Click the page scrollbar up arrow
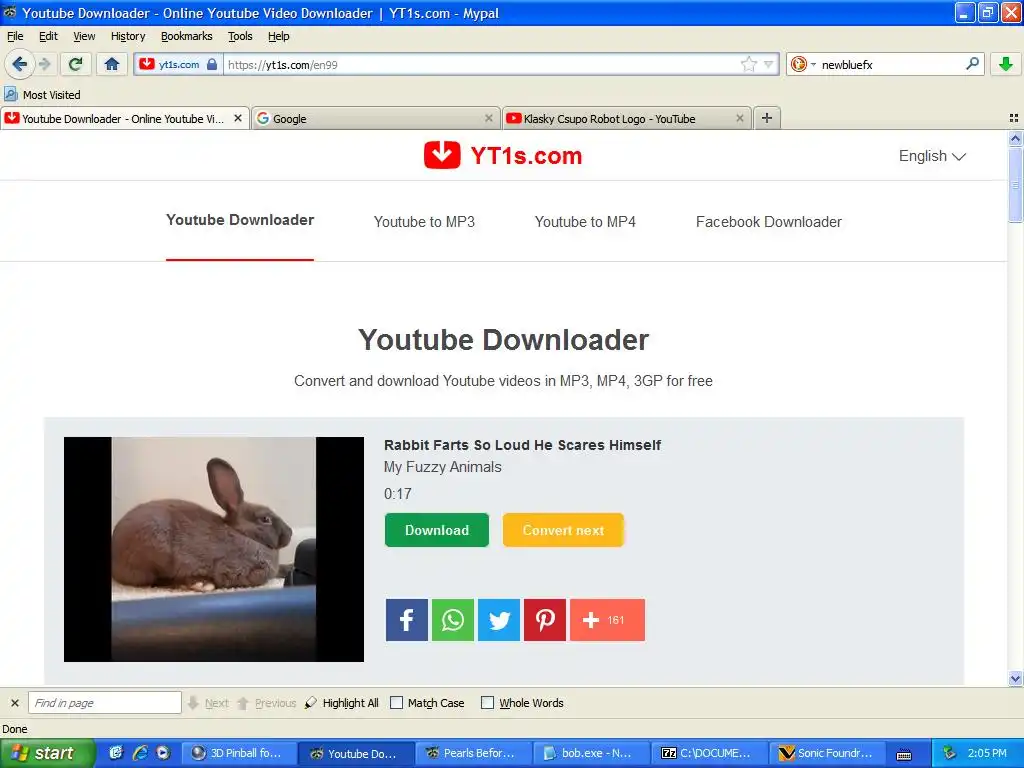 tap(1015, 138)
